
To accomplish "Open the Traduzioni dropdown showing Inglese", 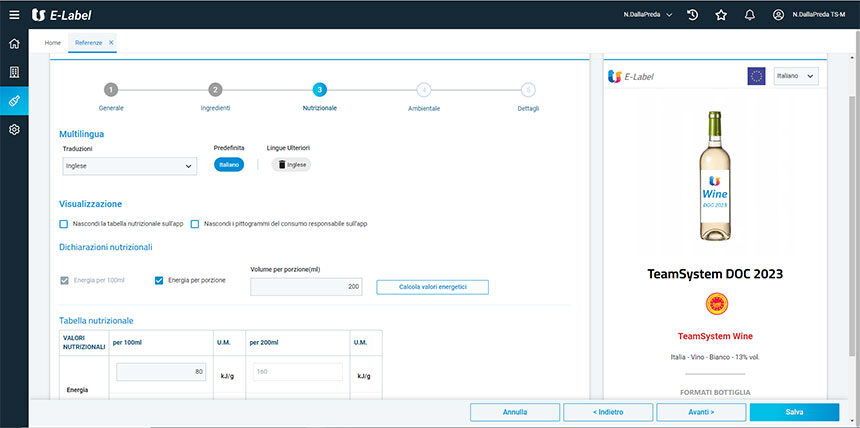I will (x=129, y=166).
